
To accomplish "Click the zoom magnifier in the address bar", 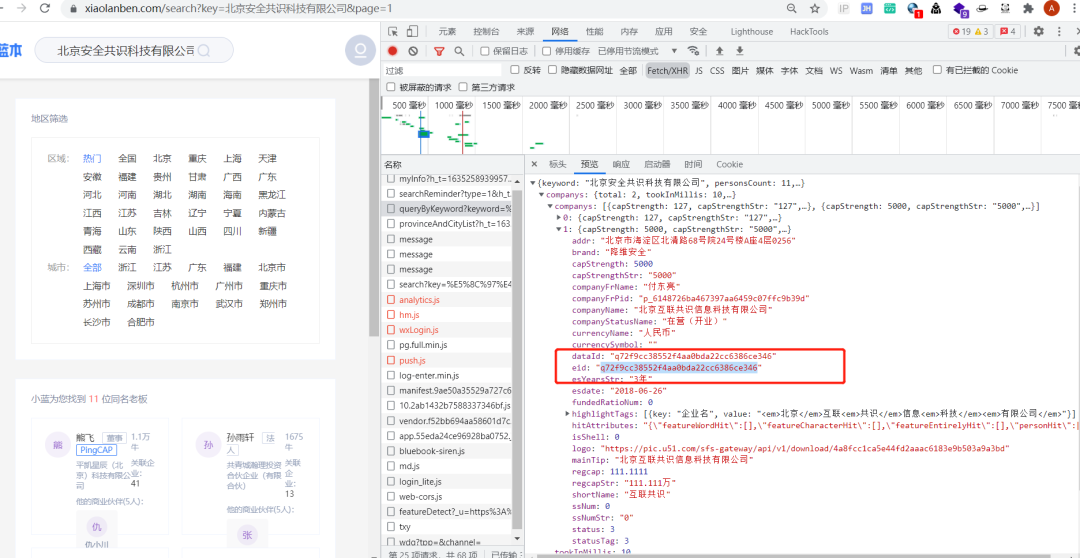I will [x=793, y=9].
